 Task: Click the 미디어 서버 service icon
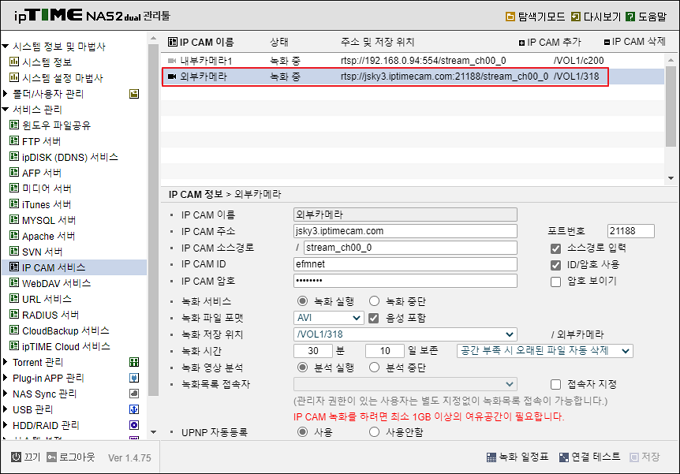click(x=14, y=188)
